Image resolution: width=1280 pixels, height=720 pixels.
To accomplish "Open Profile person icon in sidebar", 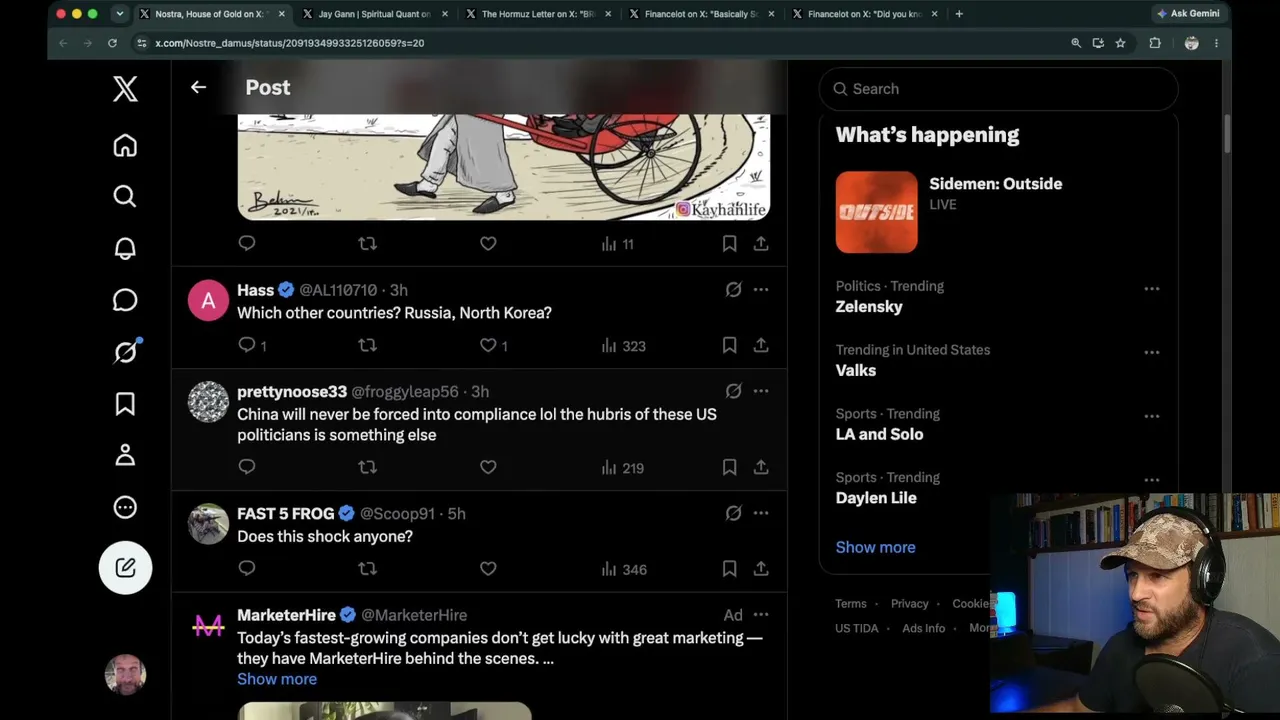I will click(125, 455).
